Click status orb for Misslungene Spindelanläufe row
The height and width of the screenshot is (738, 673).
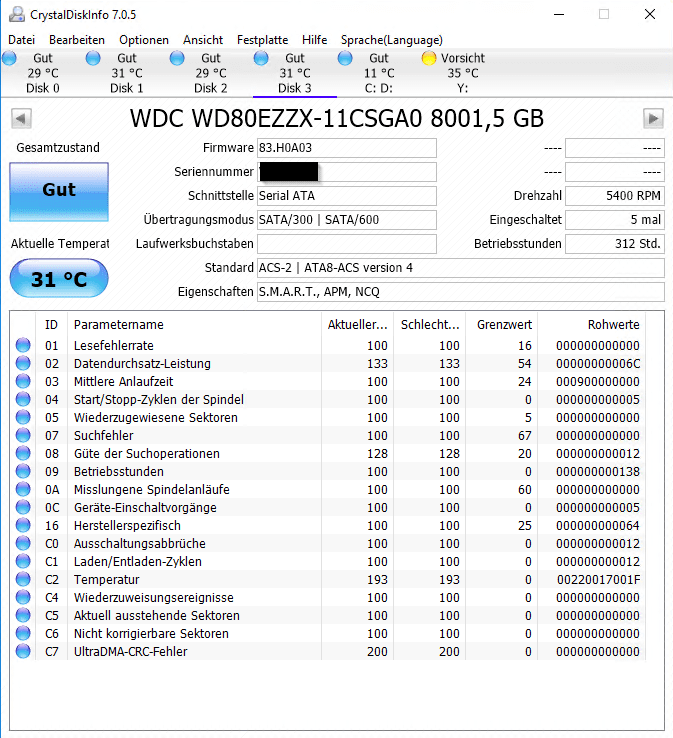click(23, 489)
